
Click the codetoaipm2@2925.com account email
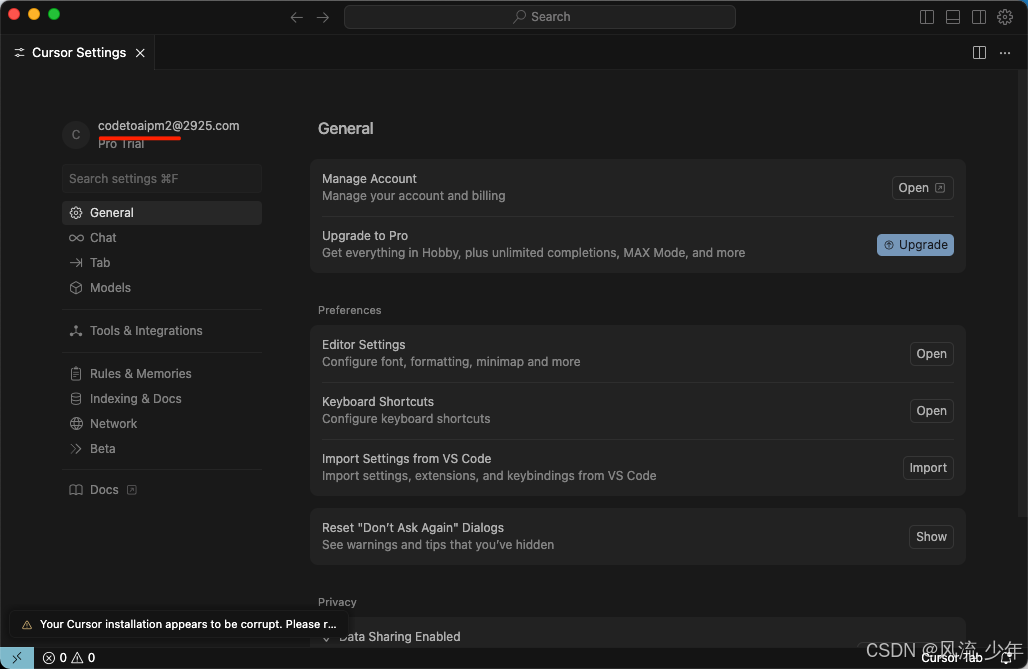pyautogui.click(x=168, y=125)
